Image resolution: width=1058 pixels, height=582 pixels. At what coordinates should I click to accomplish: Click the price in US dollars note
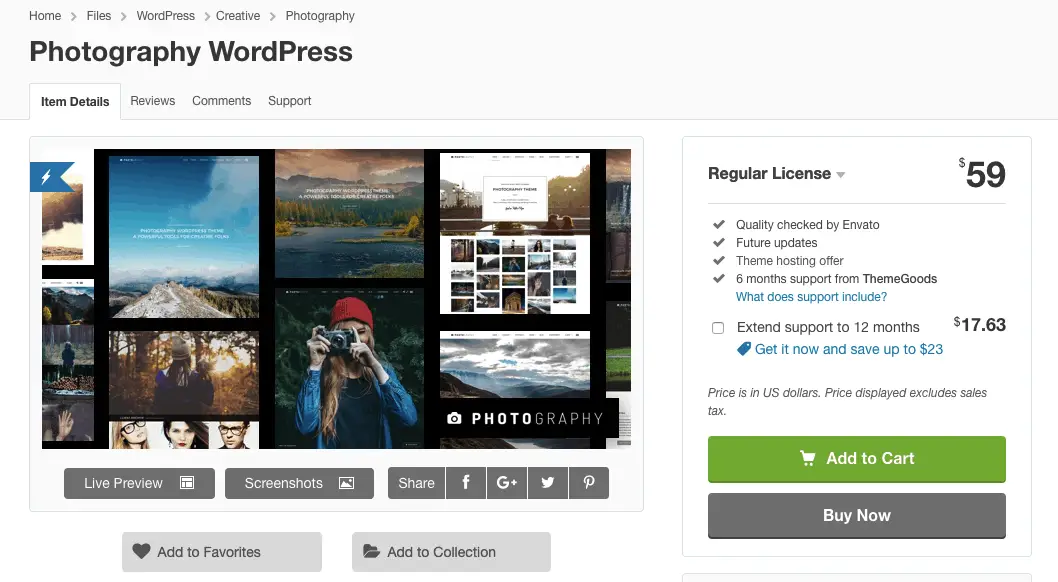point(847,402)
